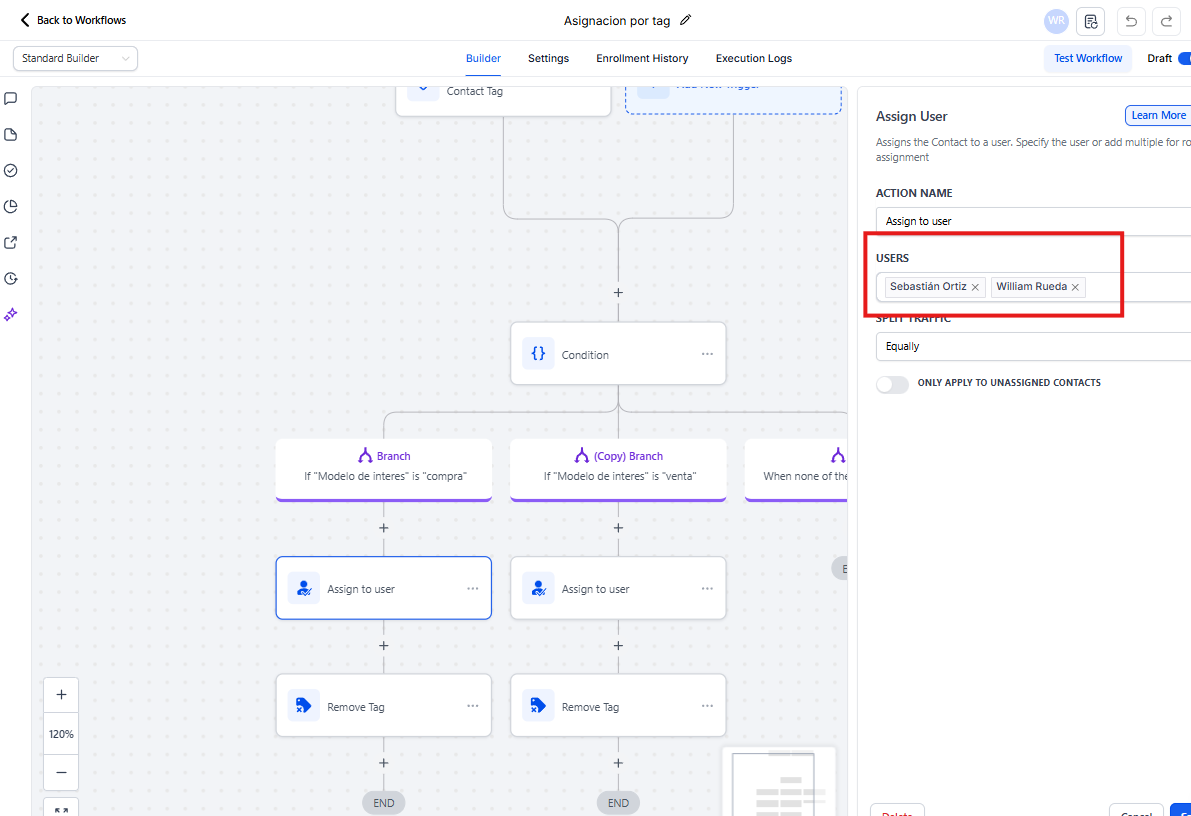Remove William Rueda from users

[x=1075, y=287]
